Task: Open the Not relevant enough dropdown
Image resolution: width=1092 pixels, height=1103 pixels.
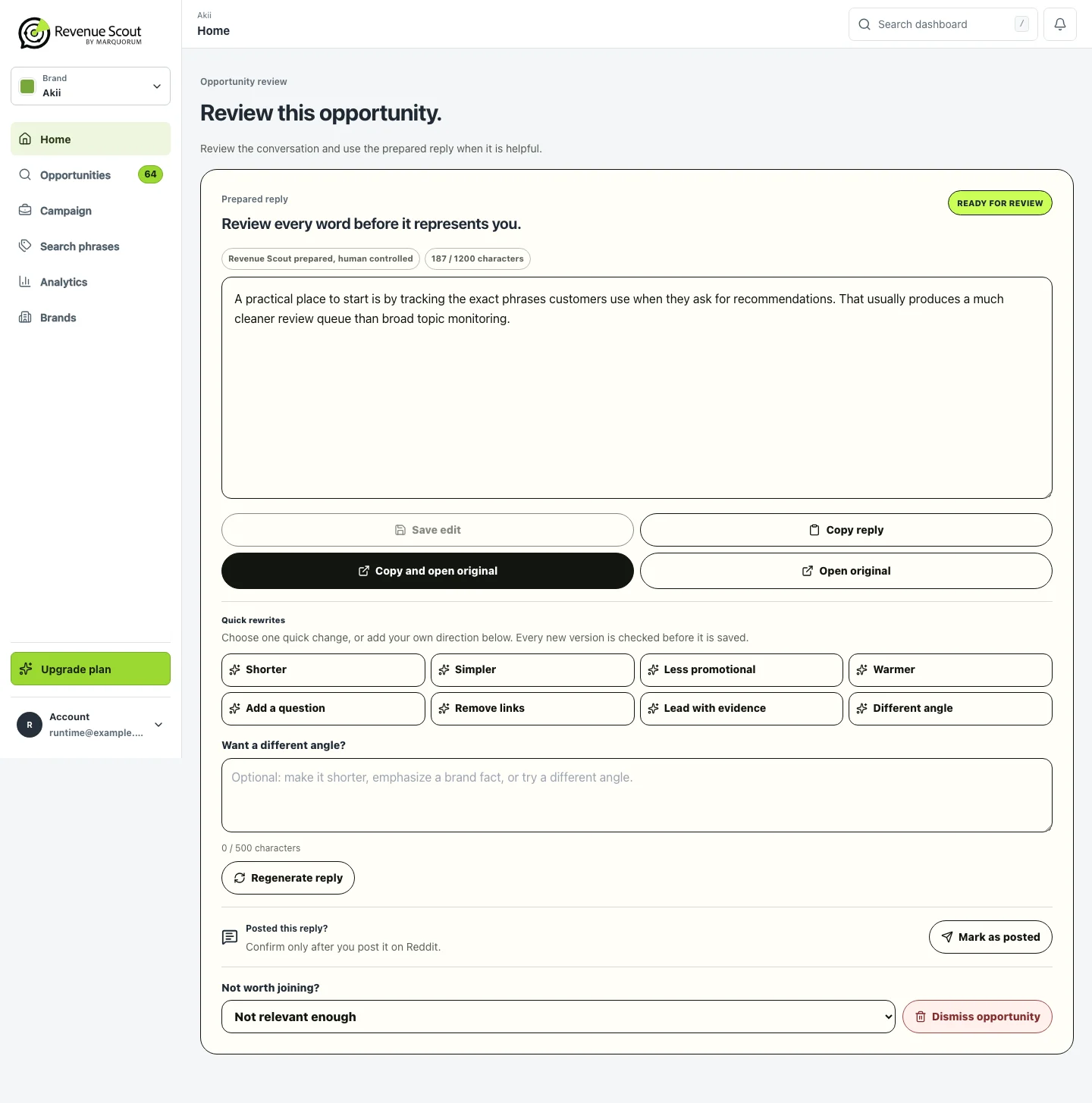Action: [x=558, y=1017]
